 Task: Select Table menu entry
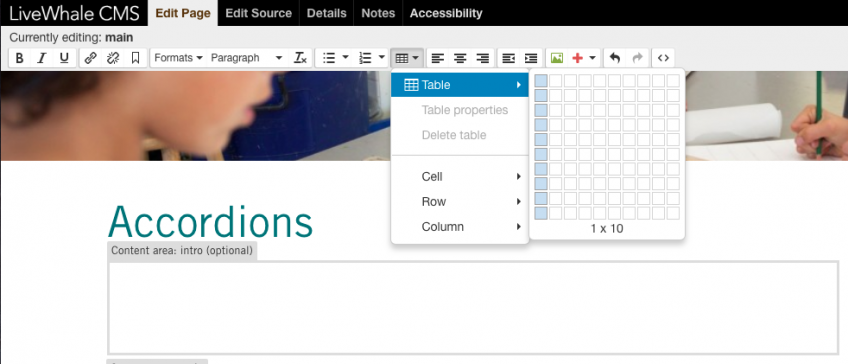pos(460,85)
